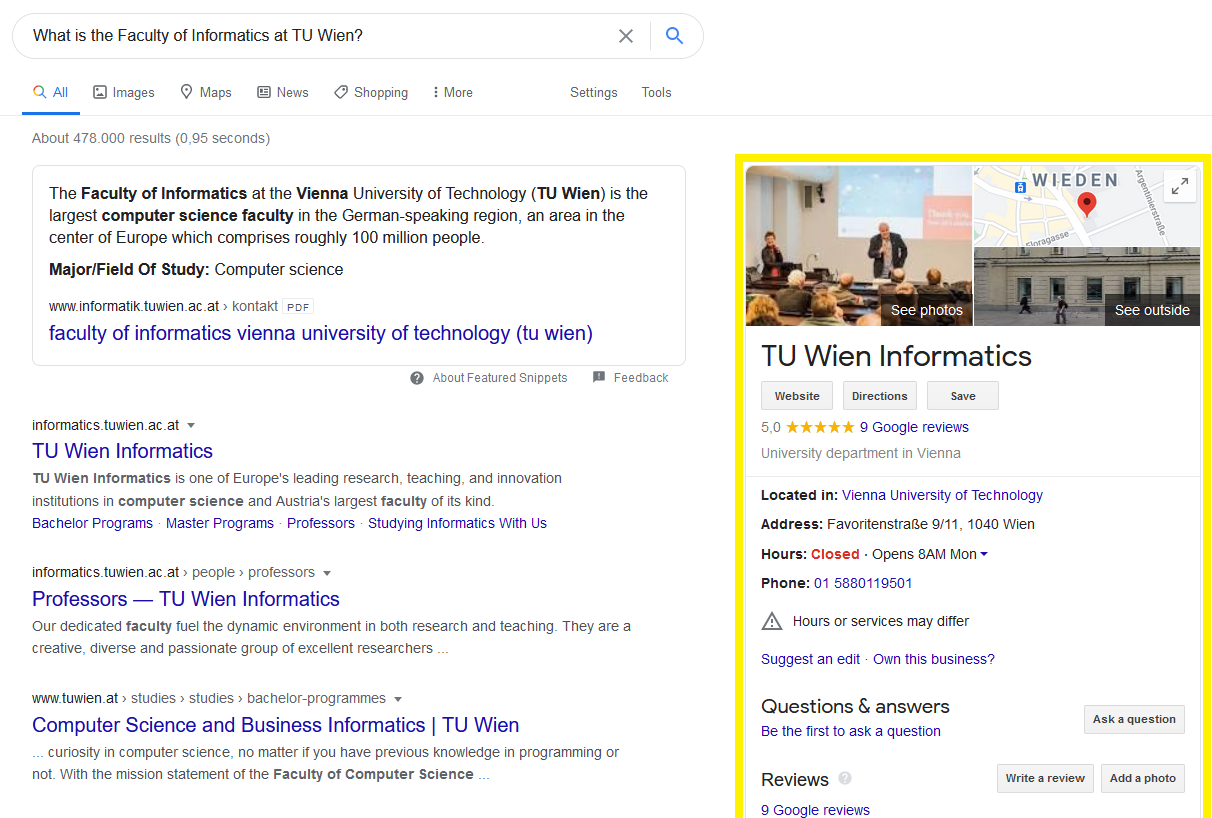Open the featured snippet faculty of informatics link

click(x=321, y=333)
